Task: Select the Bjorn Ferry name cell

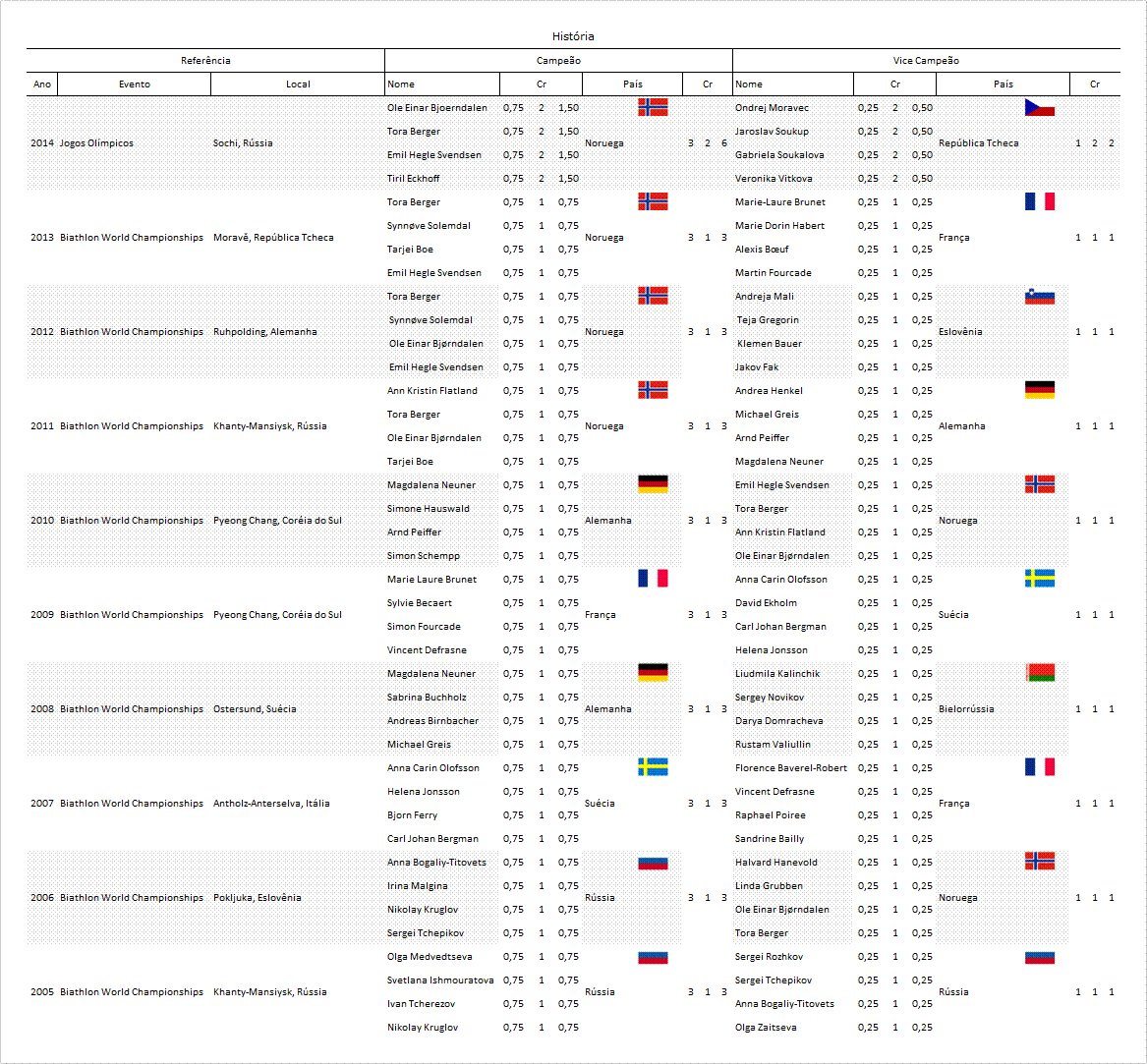Action: pyautogui.click(x=412, y=815)
